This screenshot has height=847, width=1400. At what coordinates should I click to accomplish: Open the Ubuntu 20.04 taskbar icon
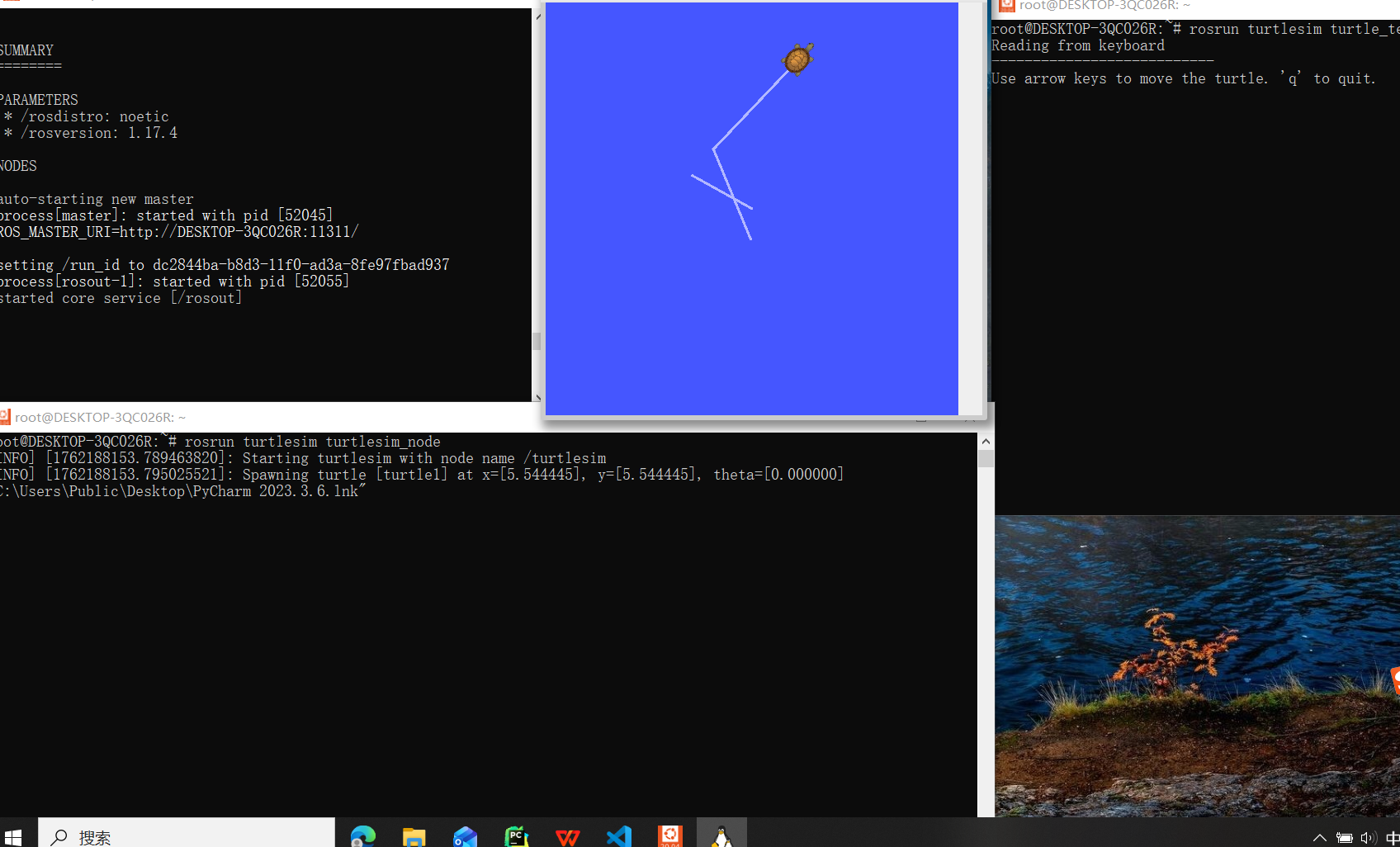pyautogui.click(x=669, y=836)
